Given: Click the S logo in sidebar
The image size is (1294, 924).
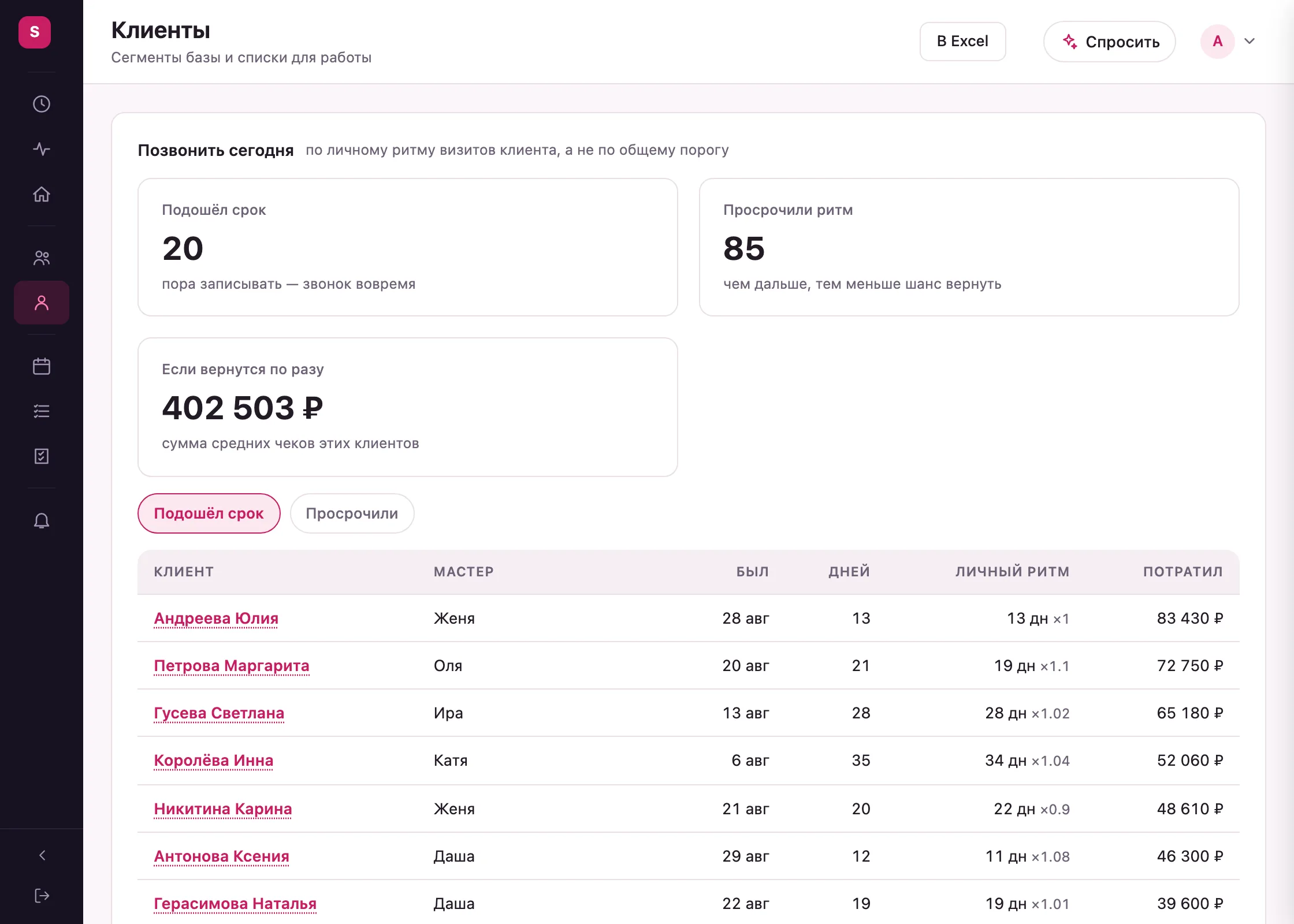Looking at the screenshot, I should [35, 32].
